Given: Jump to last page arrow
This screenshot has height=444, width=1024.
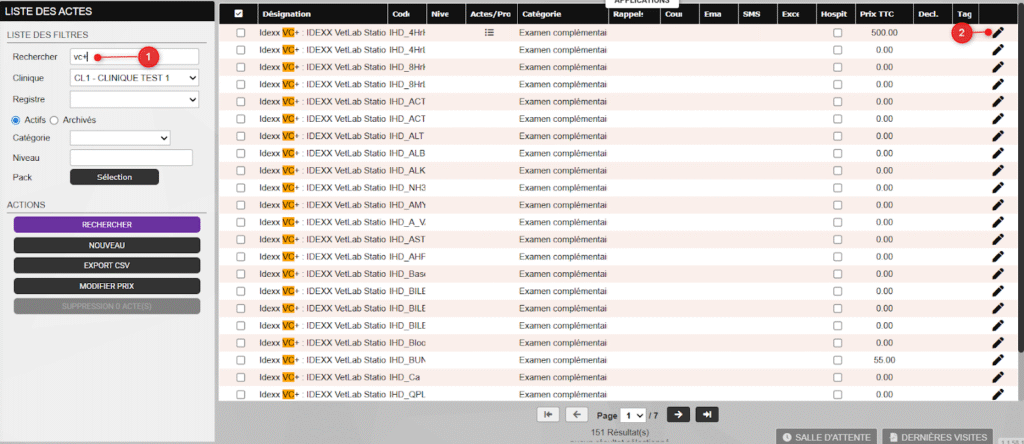Looking at the screenshot, I should pyautogui.click(x=707, y=414).
